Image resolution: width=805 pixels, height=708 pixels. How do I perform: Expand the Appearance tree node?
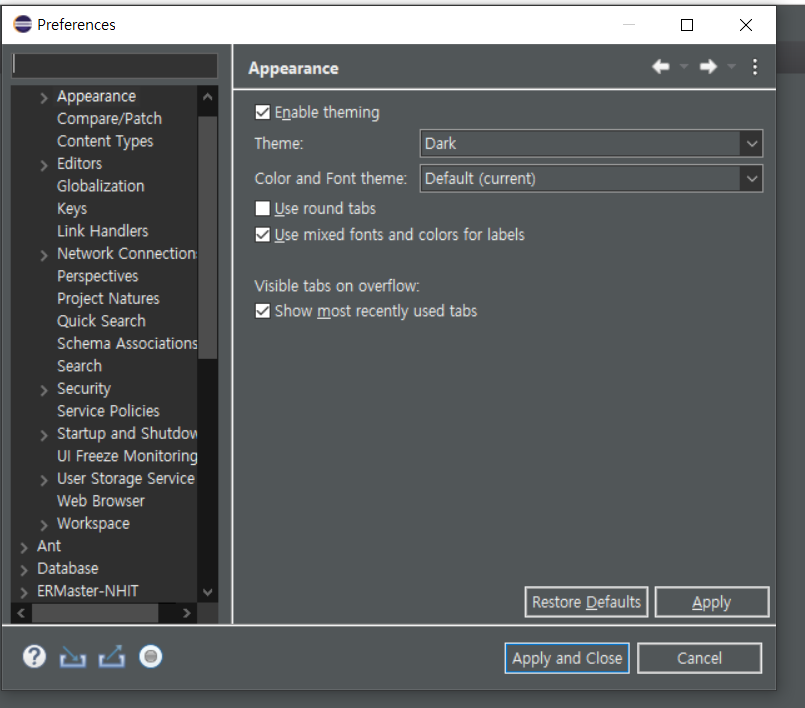pyautogui.click(x=44, y=98)
